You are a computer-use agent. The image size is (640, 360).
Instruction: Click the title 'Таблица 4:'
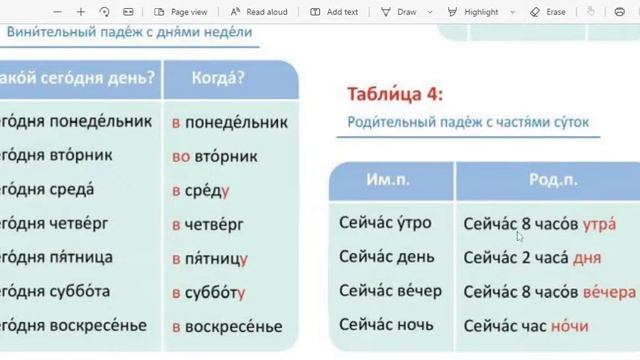pos(395,94)
